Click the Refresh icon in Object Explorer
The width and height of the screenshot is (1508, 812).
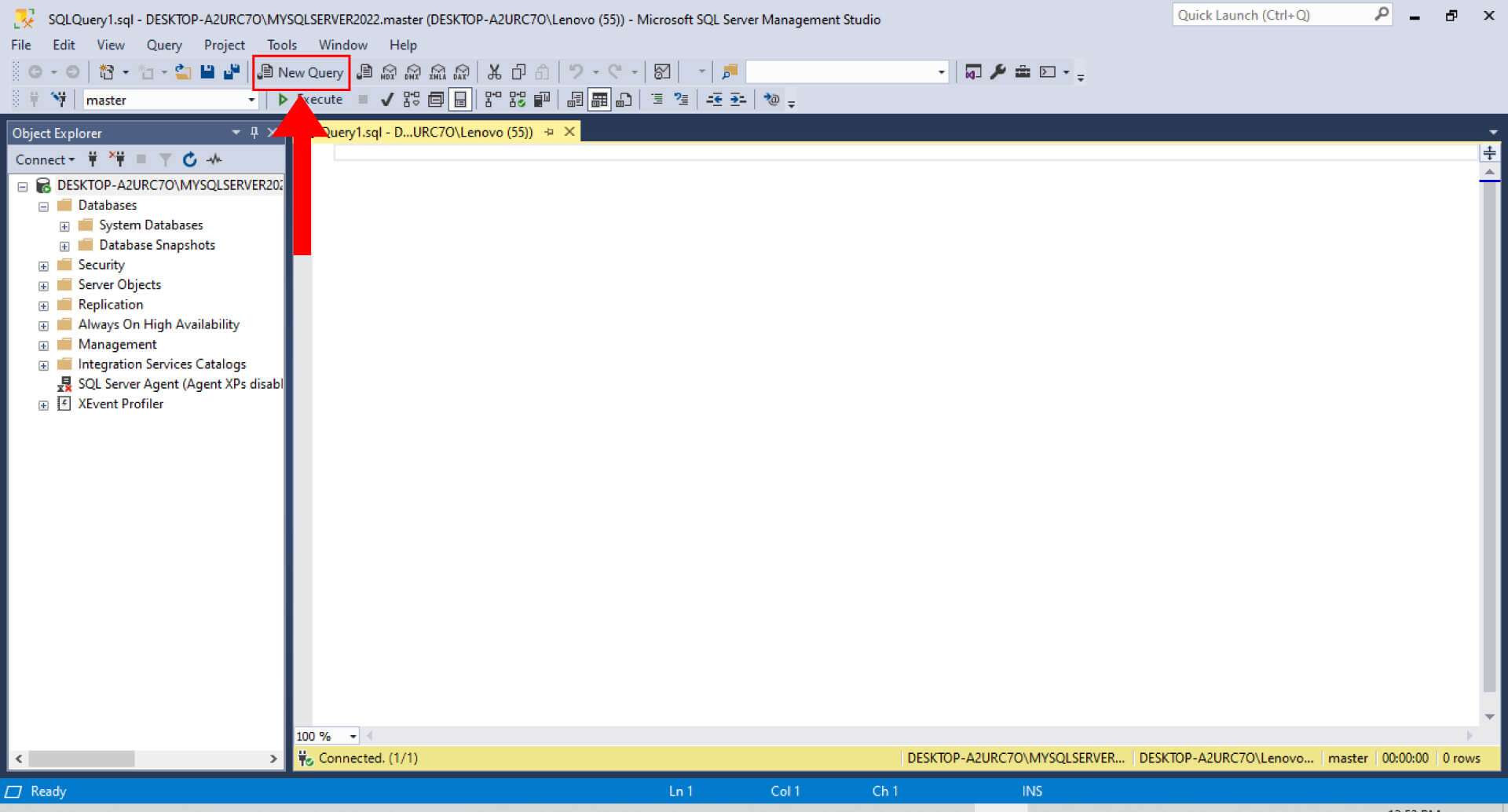189,159
